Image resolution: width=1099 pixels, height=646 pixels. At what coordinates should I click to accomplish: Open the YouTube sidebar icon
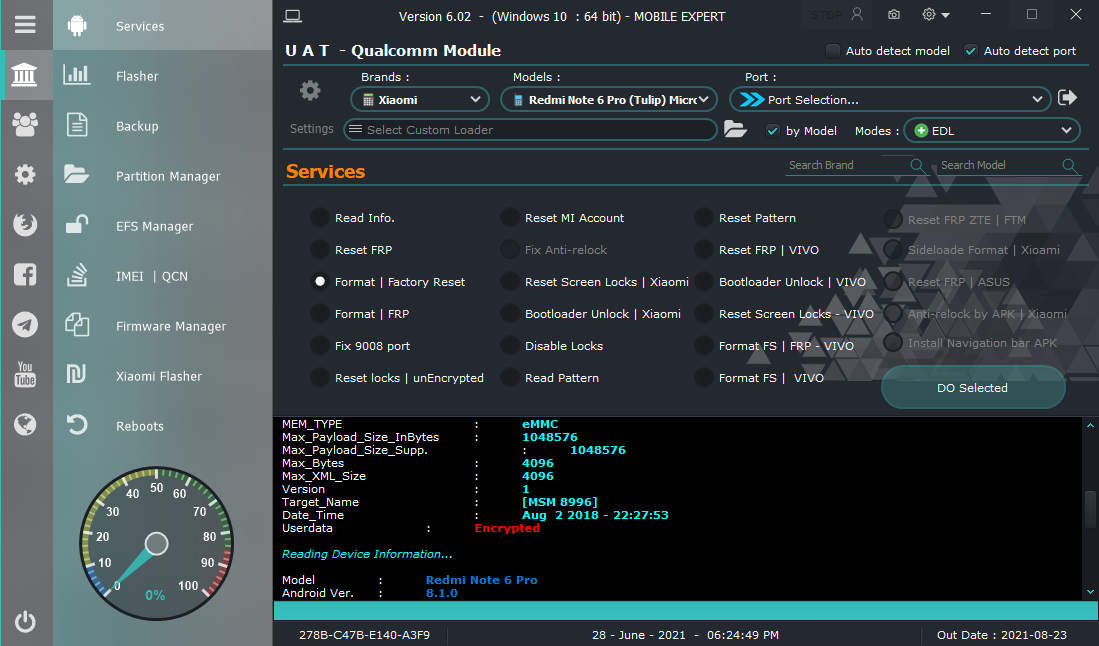pos(25,374)
